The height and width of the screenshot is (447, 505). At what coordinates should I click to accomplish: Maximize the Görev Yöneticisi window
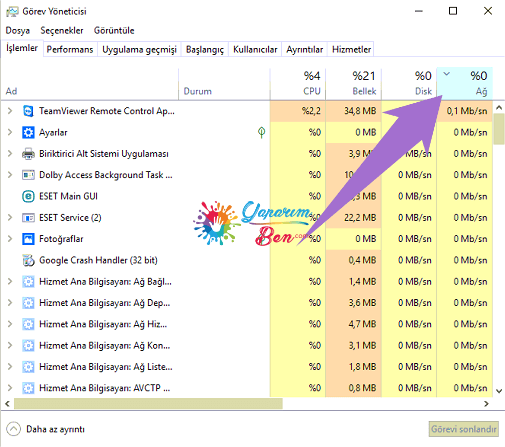453,11
